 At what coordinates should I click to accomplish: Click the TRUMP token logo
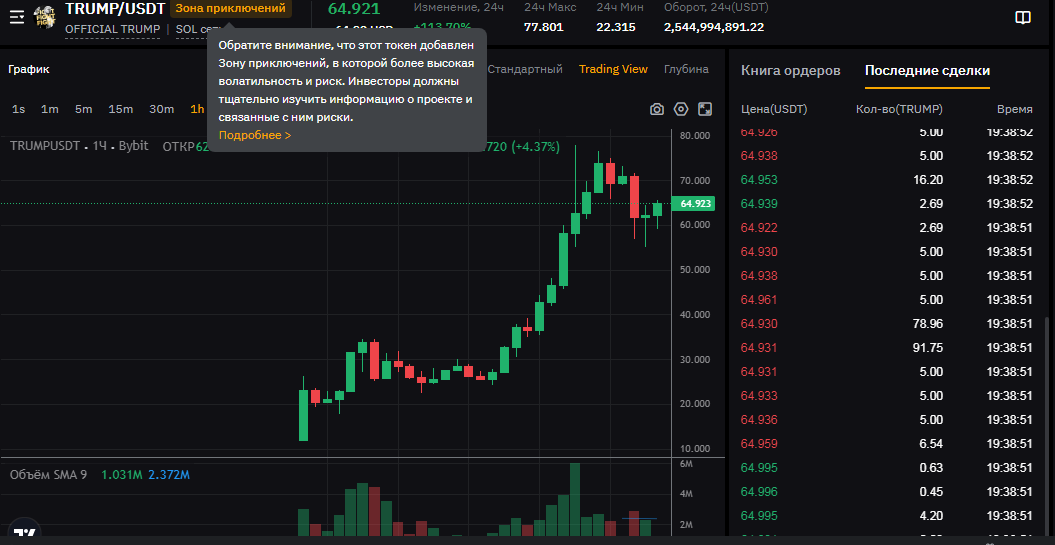tap(45, 17)
